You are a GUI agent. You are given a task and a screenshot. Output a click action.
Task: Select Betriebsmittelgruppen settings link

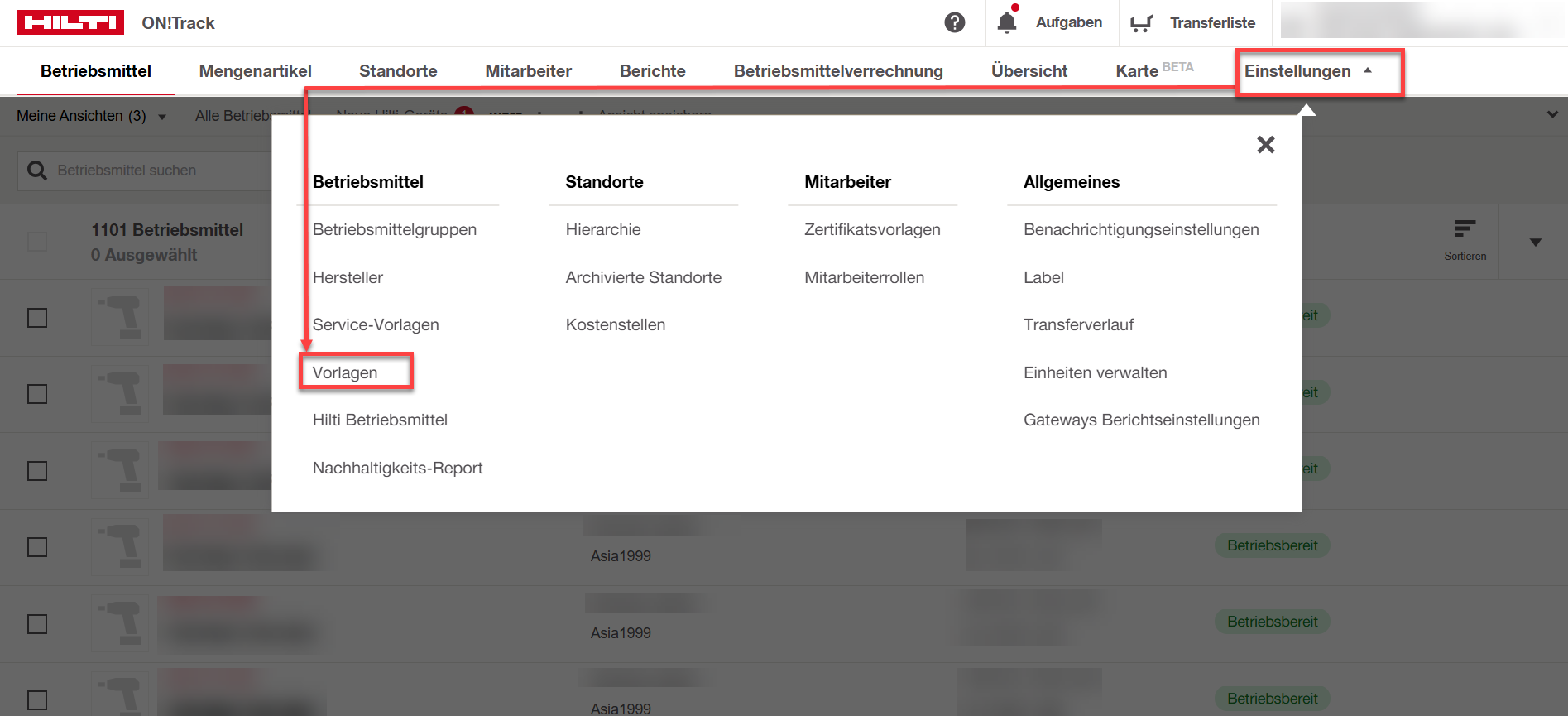pos(394,229)
